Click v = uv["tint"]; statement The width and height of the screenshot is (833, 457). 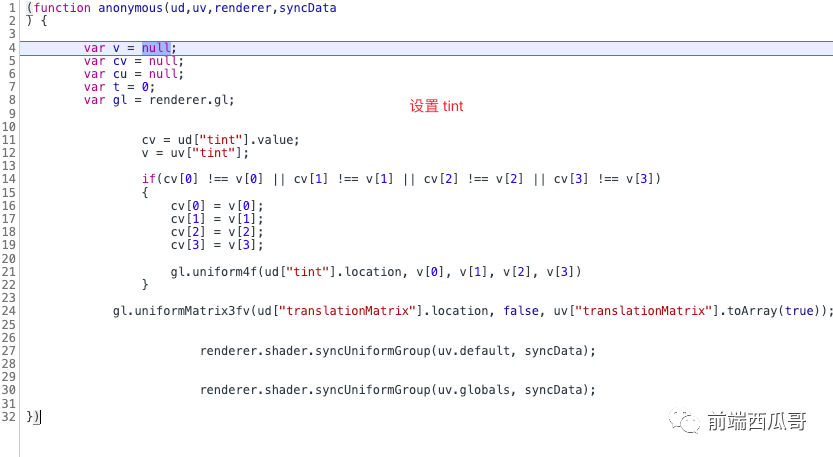pyautogui.click(x=195, y=153)
